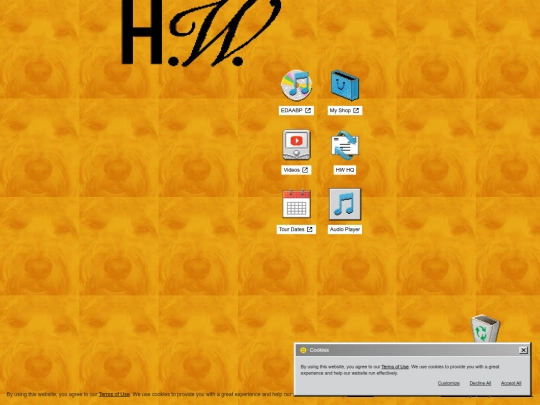Click the Tour Dates label link
The image size is (540, 405).
coord(296,229)
